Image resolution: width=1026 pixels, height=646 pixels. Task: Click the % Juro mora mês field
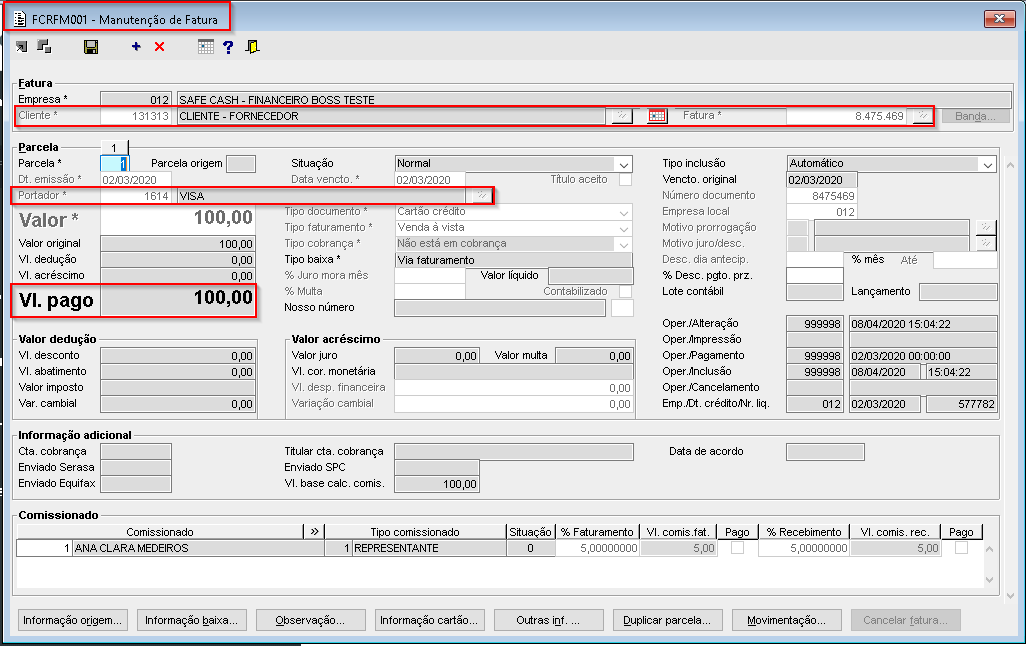(429, 276)
